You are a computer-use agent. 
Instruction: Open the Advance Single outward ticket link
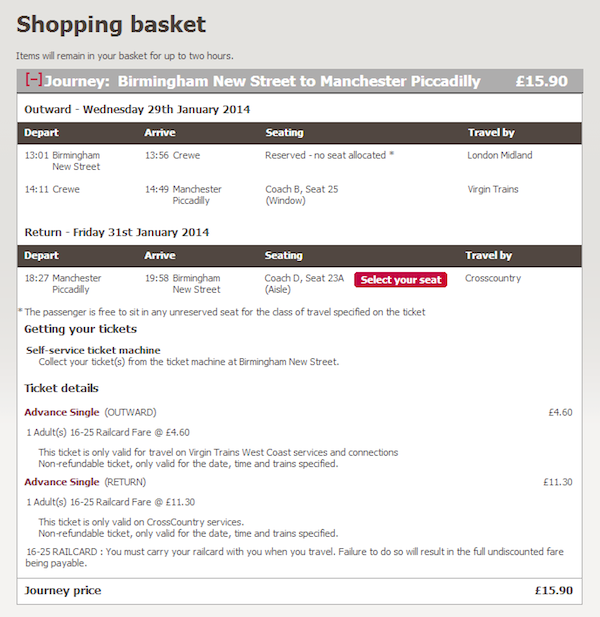[x=62, y=412]
